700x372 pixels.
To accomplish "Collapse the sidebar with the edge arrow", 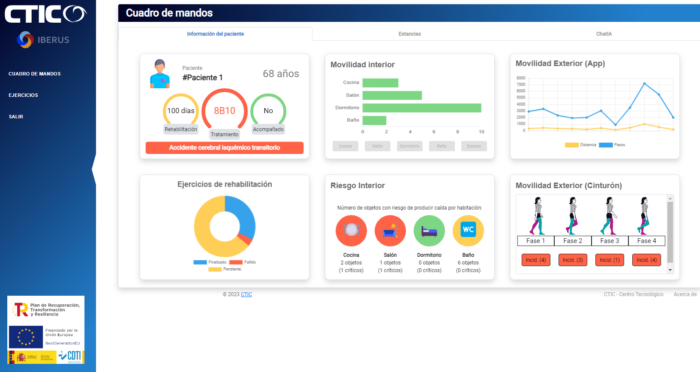I will point(93,170).
